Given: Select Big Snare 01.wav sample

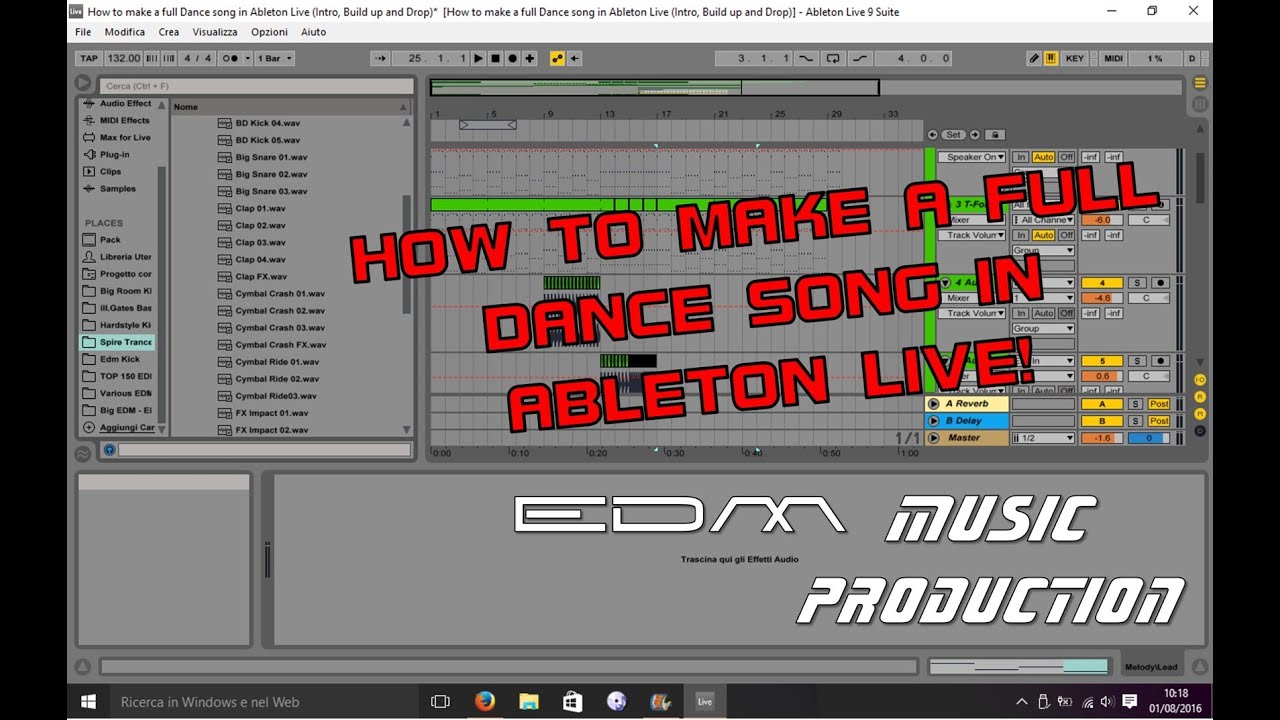Looking at the screenshot, I should click(263, 157).
